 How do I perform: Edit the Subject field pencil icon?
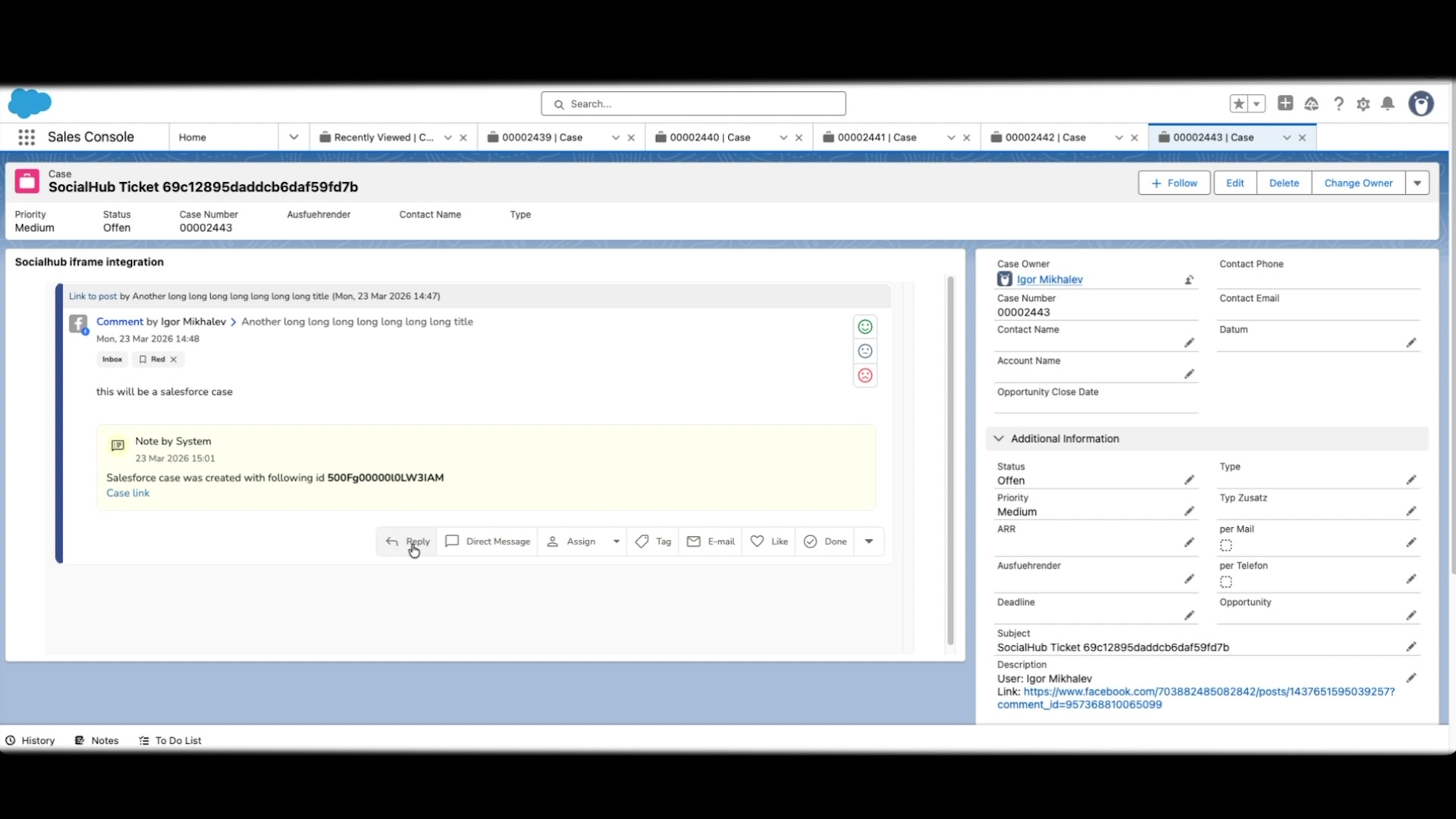1411,647
